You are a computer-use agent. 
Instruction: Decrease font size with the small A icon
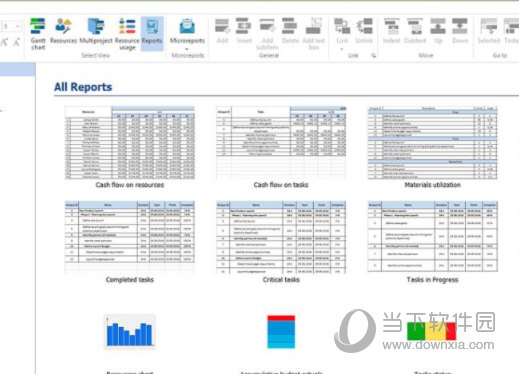click(16, 42)
